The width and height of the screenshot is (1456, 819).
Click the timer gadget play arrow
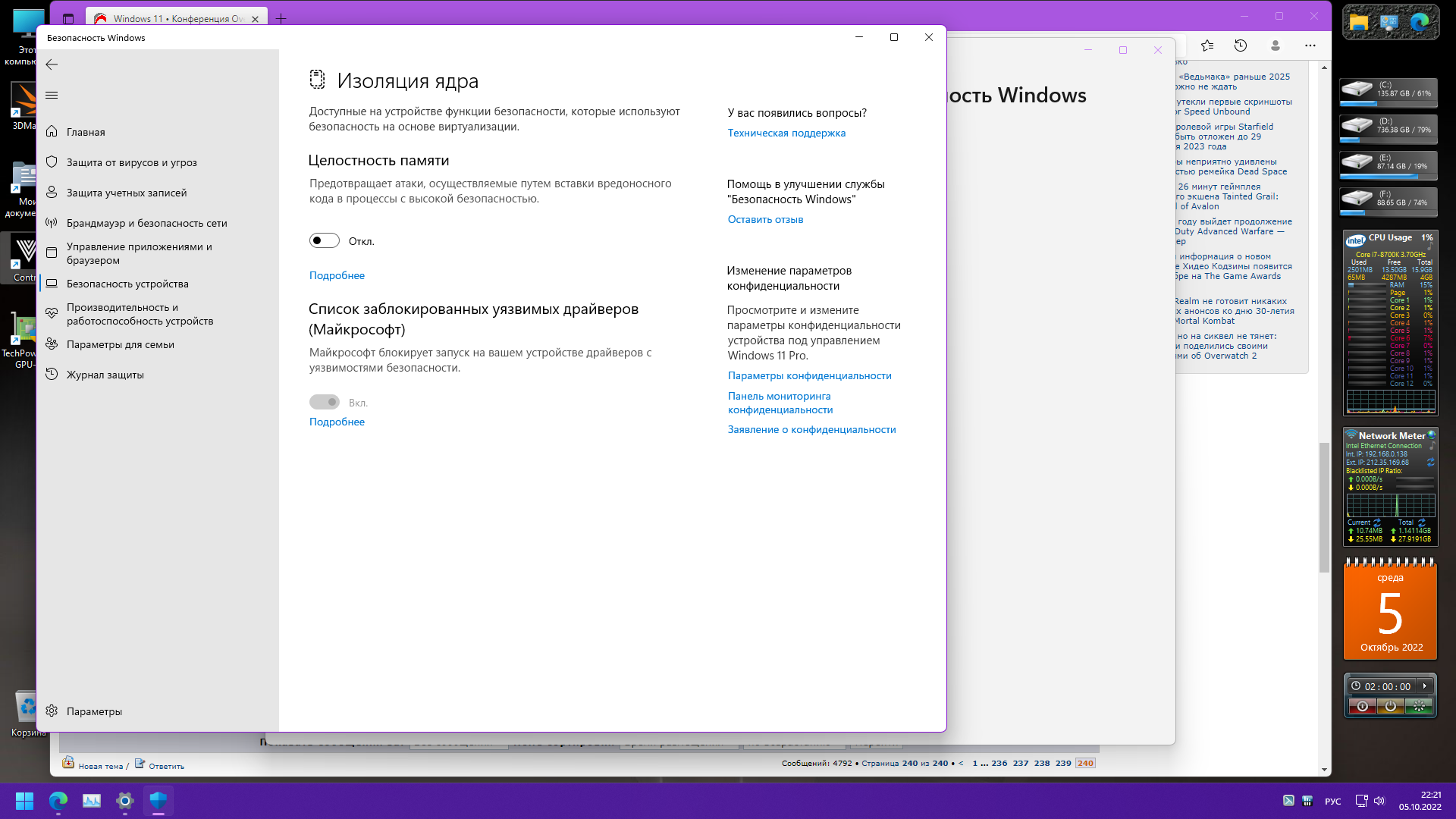(x=1425, y=686)
